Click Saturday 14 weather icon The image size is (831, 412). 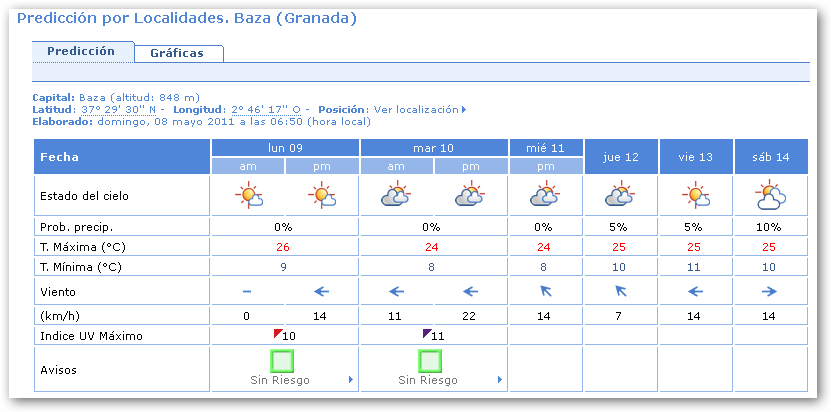[770, 196]
